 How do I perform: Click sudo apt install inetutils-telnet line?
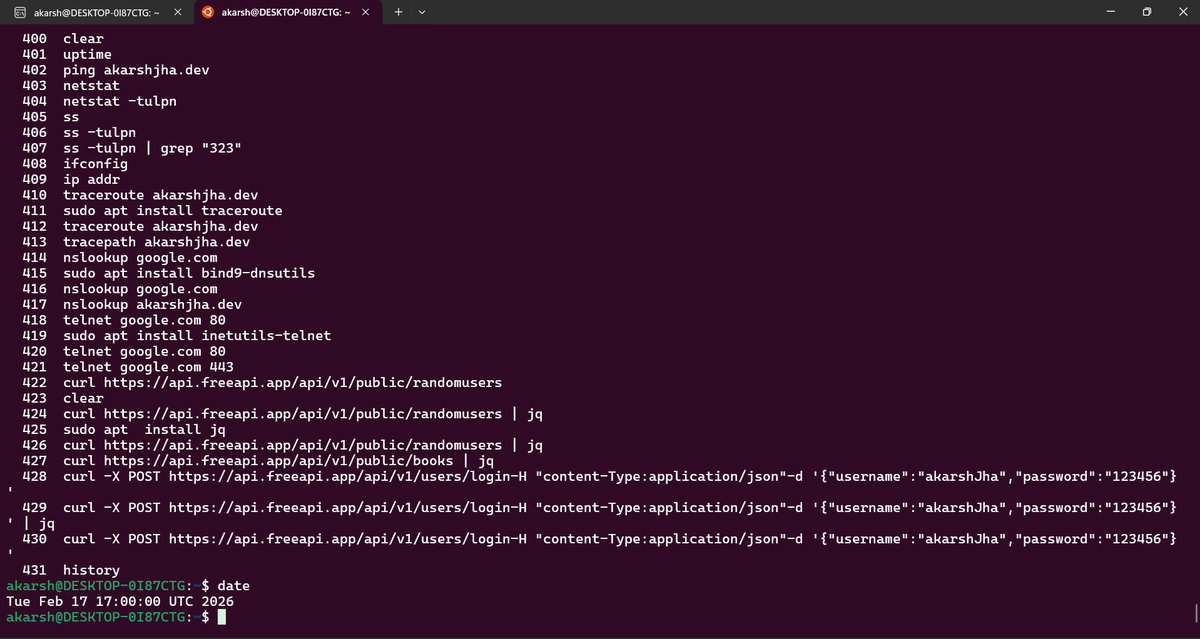[x=176, y=335]
